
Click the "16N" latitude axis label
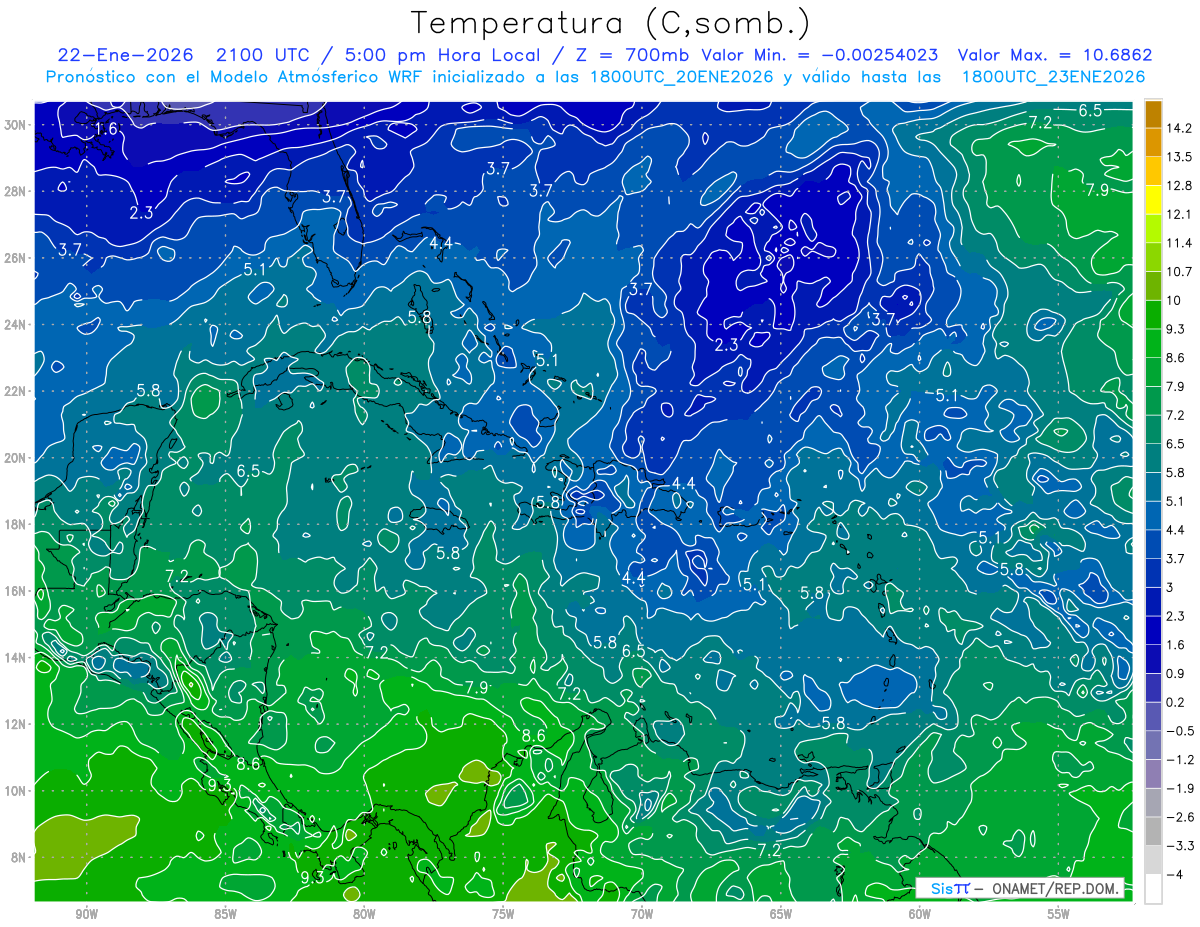click(x=17, y=591)
